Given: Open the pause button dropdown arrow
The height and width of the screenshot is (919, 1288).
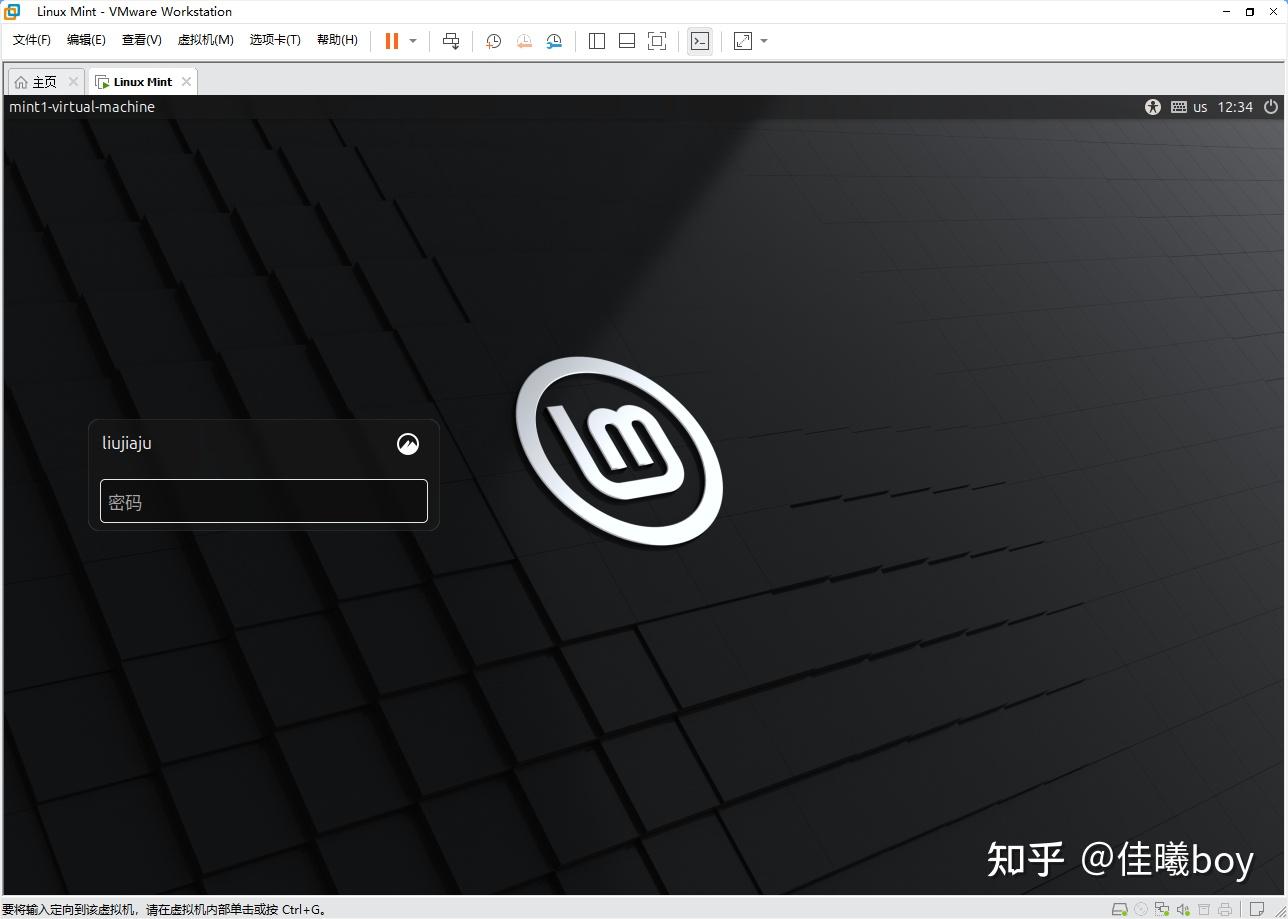Looking at the screenshot, I should pyautogui.click(x=412, y=41).
